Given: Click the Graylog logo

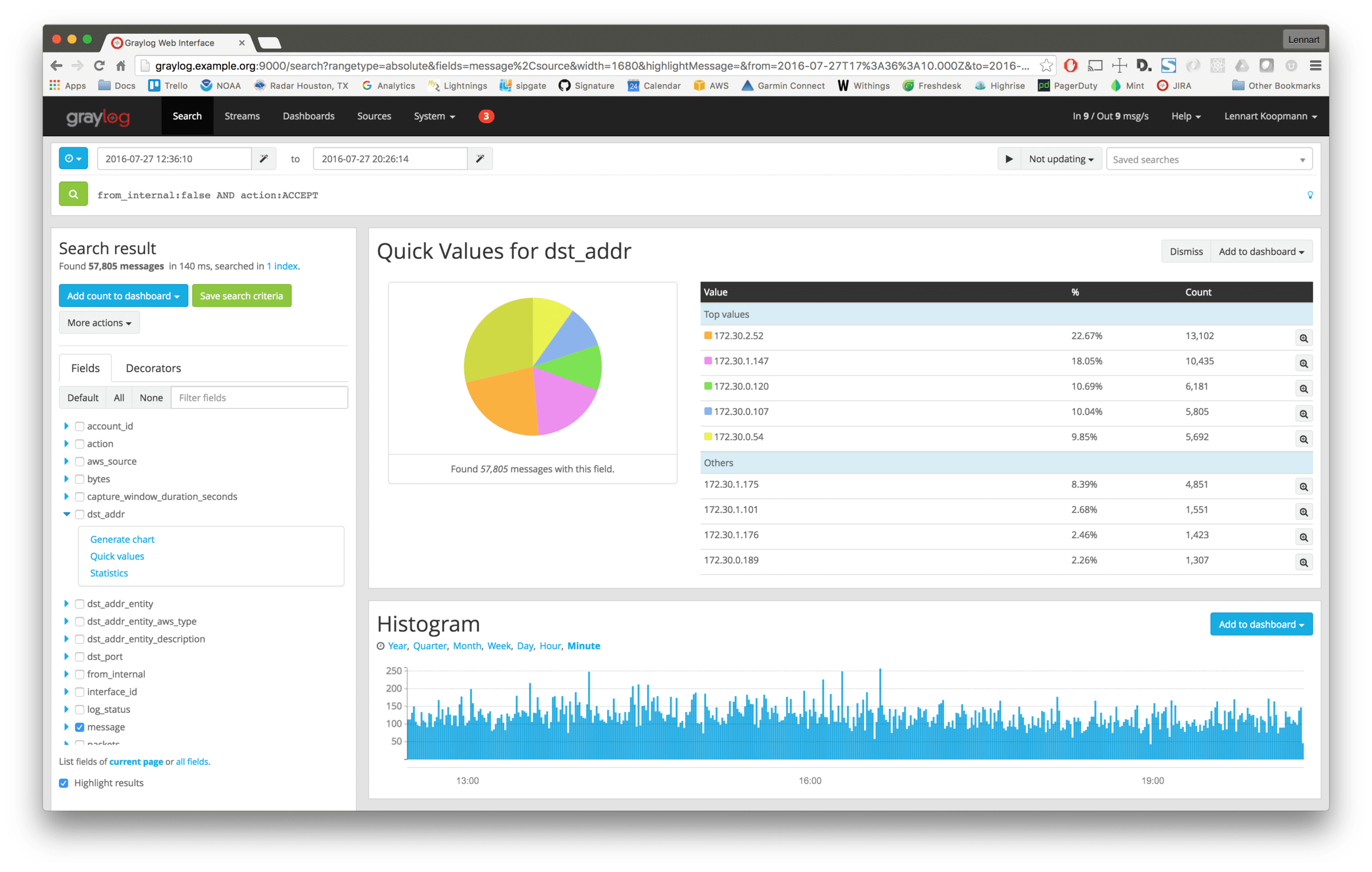Looking at the screenshot, I should tap(98, 117).
